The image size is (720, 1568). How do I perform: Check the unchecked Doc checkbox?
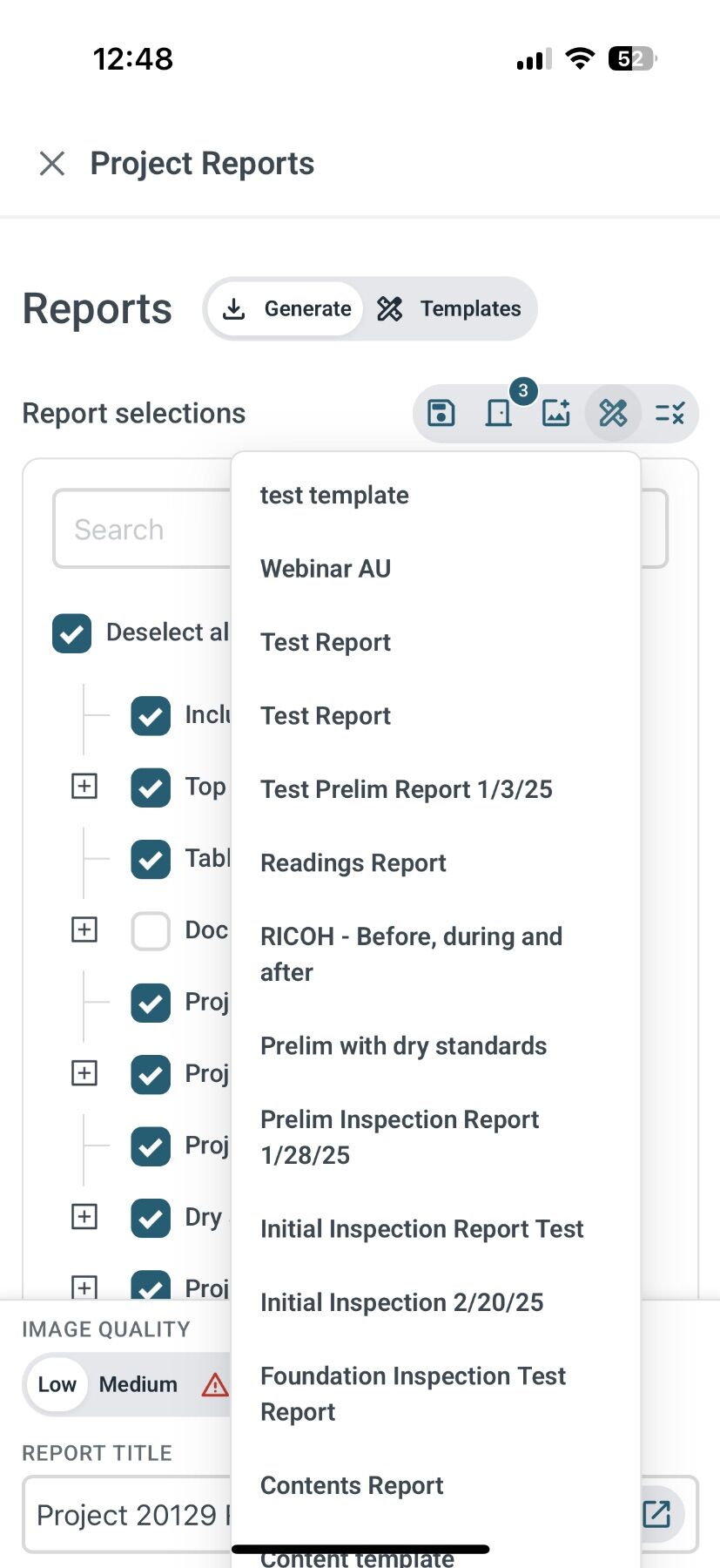point(151,930)
